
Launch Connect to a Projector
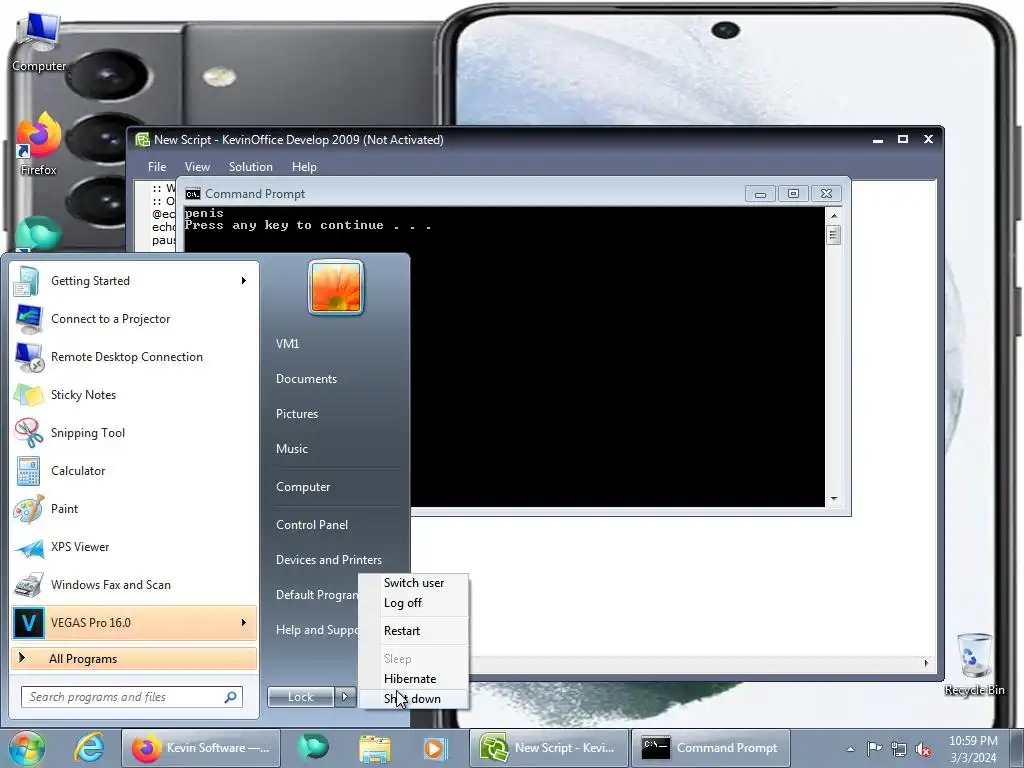134,319
